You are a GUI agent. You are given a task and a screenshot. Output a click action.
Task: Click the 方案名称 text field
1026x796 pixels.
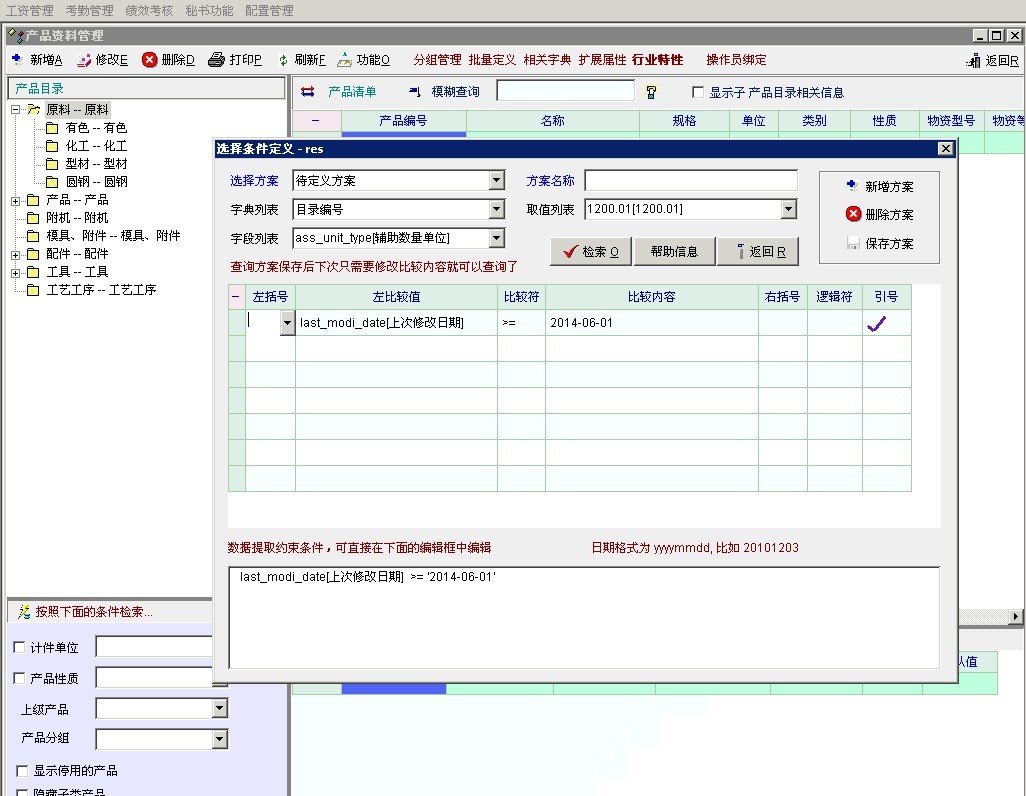pyautogui.click(x=691, y=181)
